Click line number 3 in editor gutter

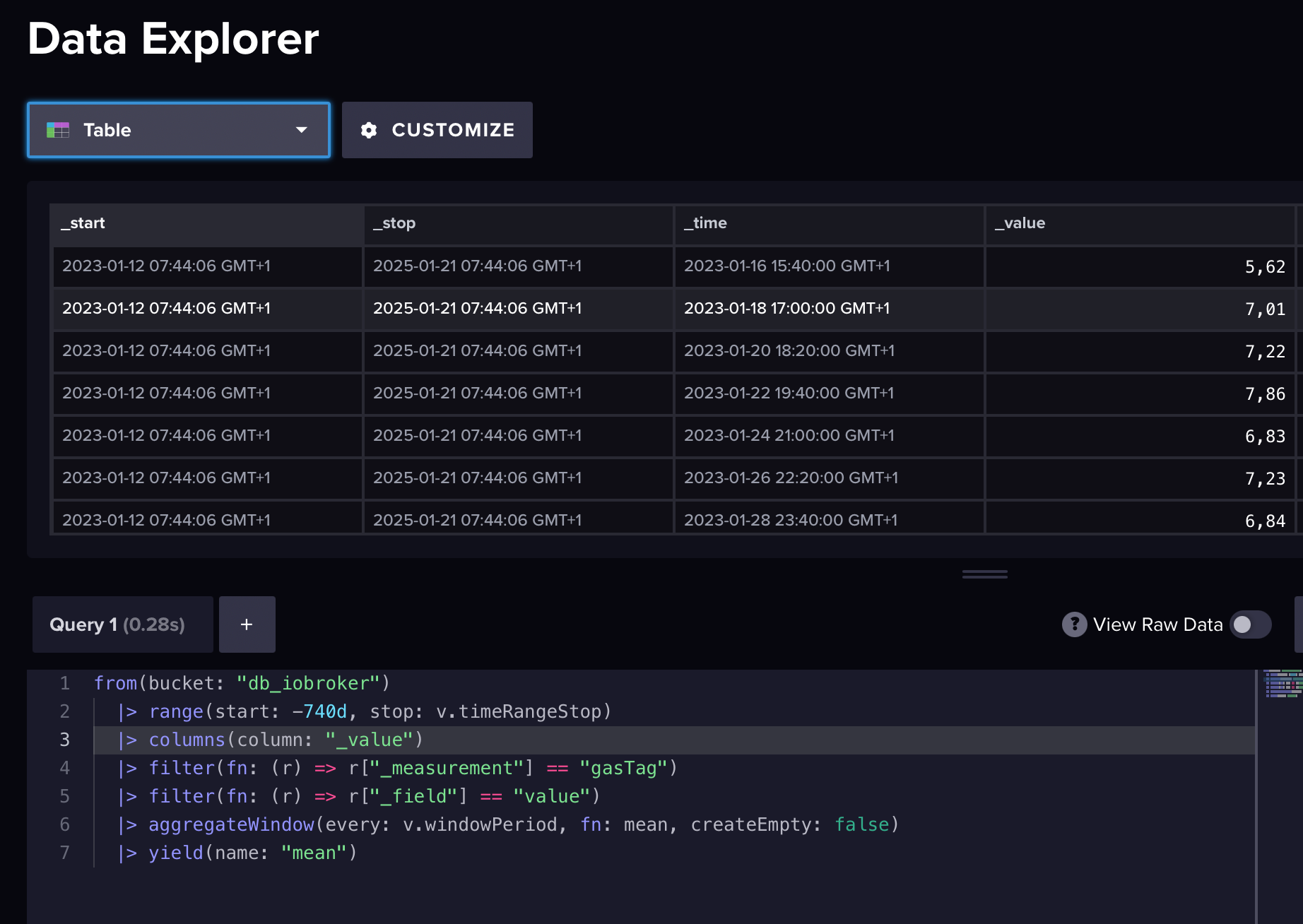pyautogui.click(x=64, y=740)
